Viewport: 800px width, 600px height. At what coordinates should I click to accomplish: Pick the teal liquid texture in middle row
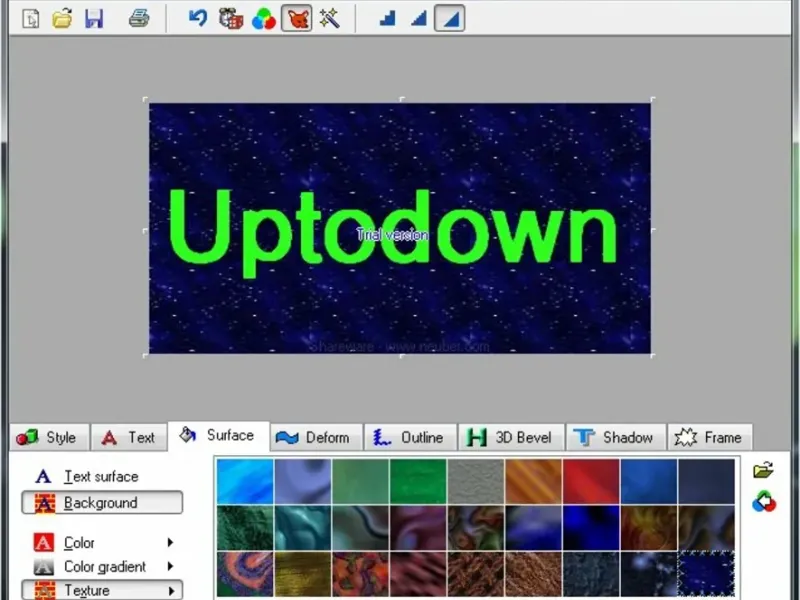(303, 528)
